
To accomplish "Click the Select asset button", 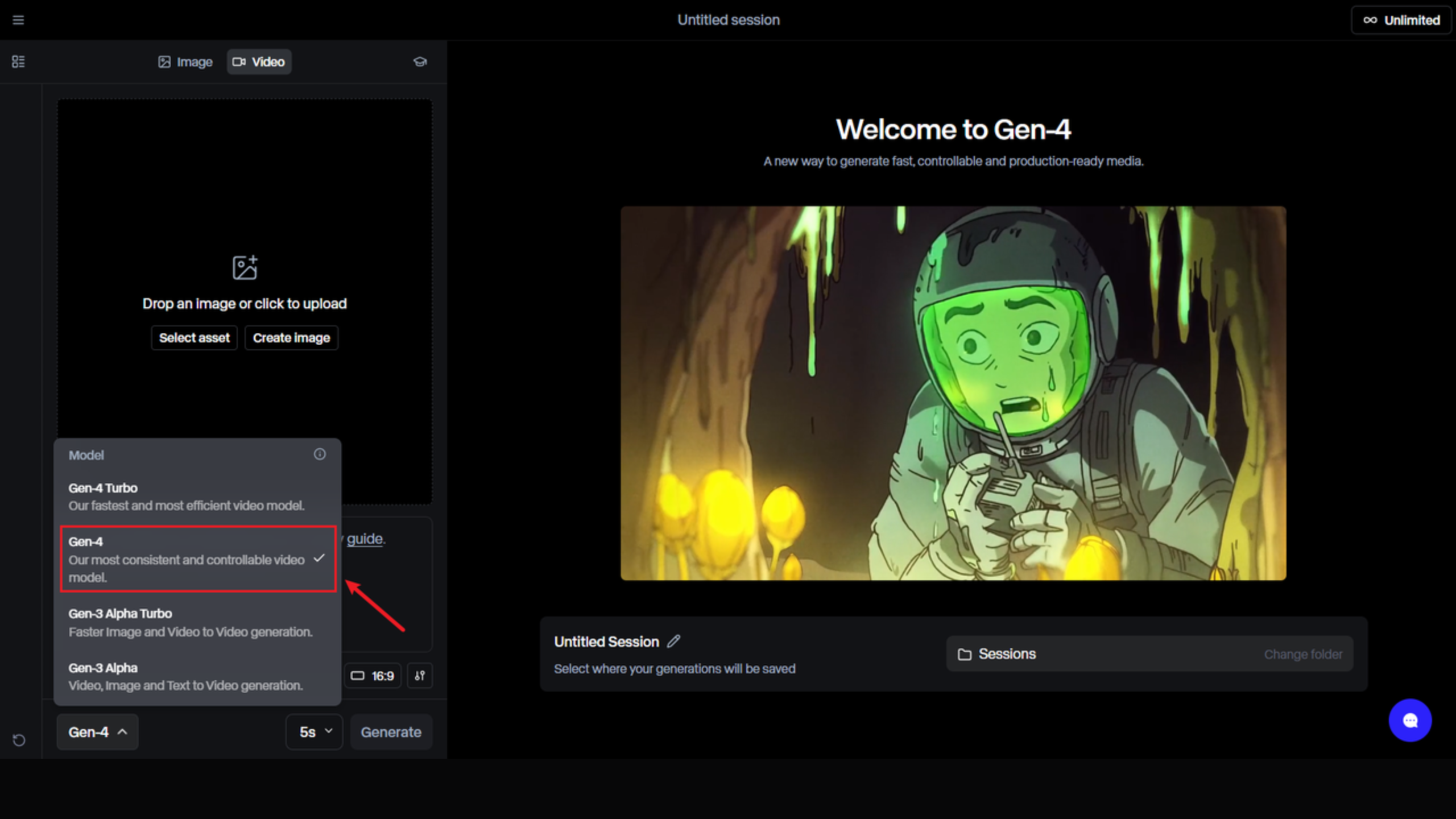I will pos(194,338).
